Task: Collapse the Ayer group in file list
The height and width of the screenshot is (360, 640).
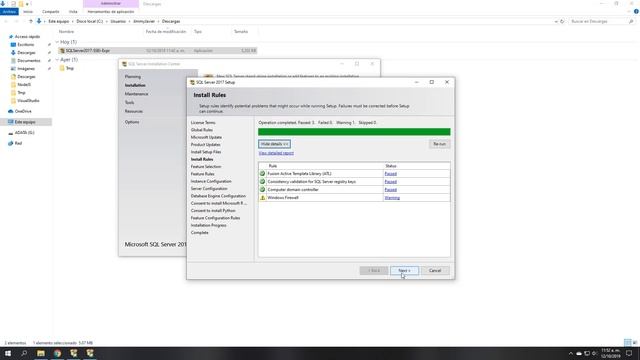Action: click(x=57, y=60)
